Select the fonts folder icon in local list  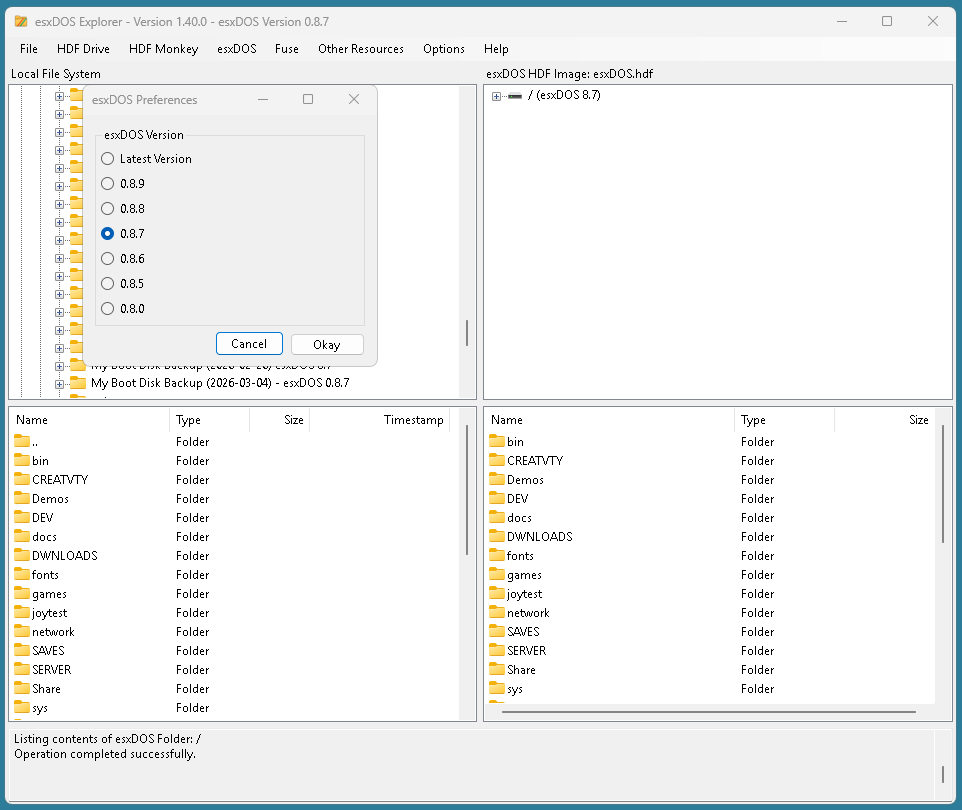tap(22, 574)
